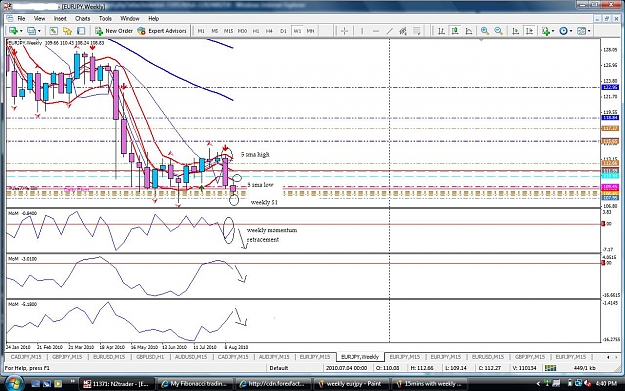This screenshot has width=625, height=391.
Task: Switch chart to M30 timeframe
Action: tap(242, 31)
